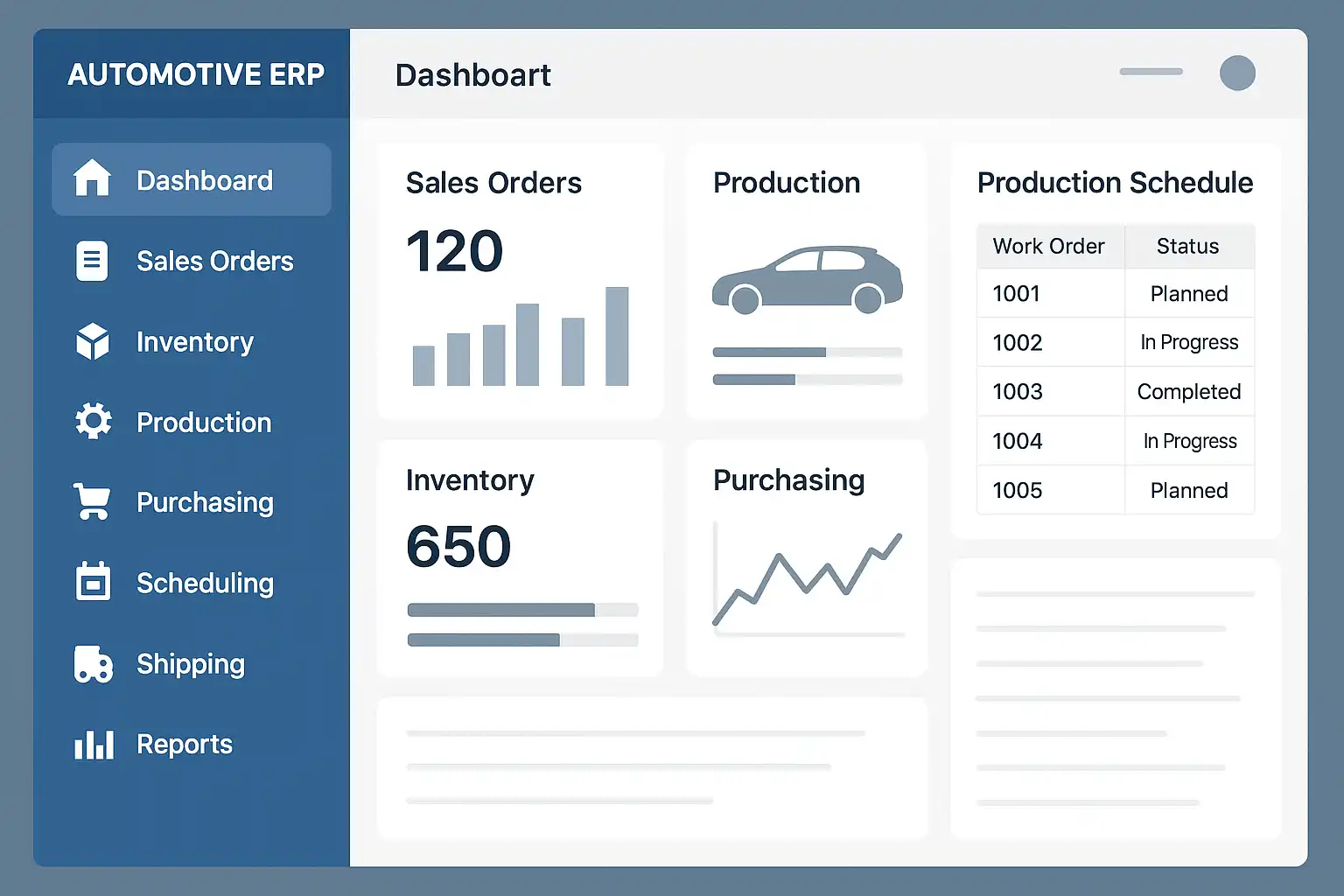Select work order 1001 in schedule
1344x896 pixels.
point(1115,293)
